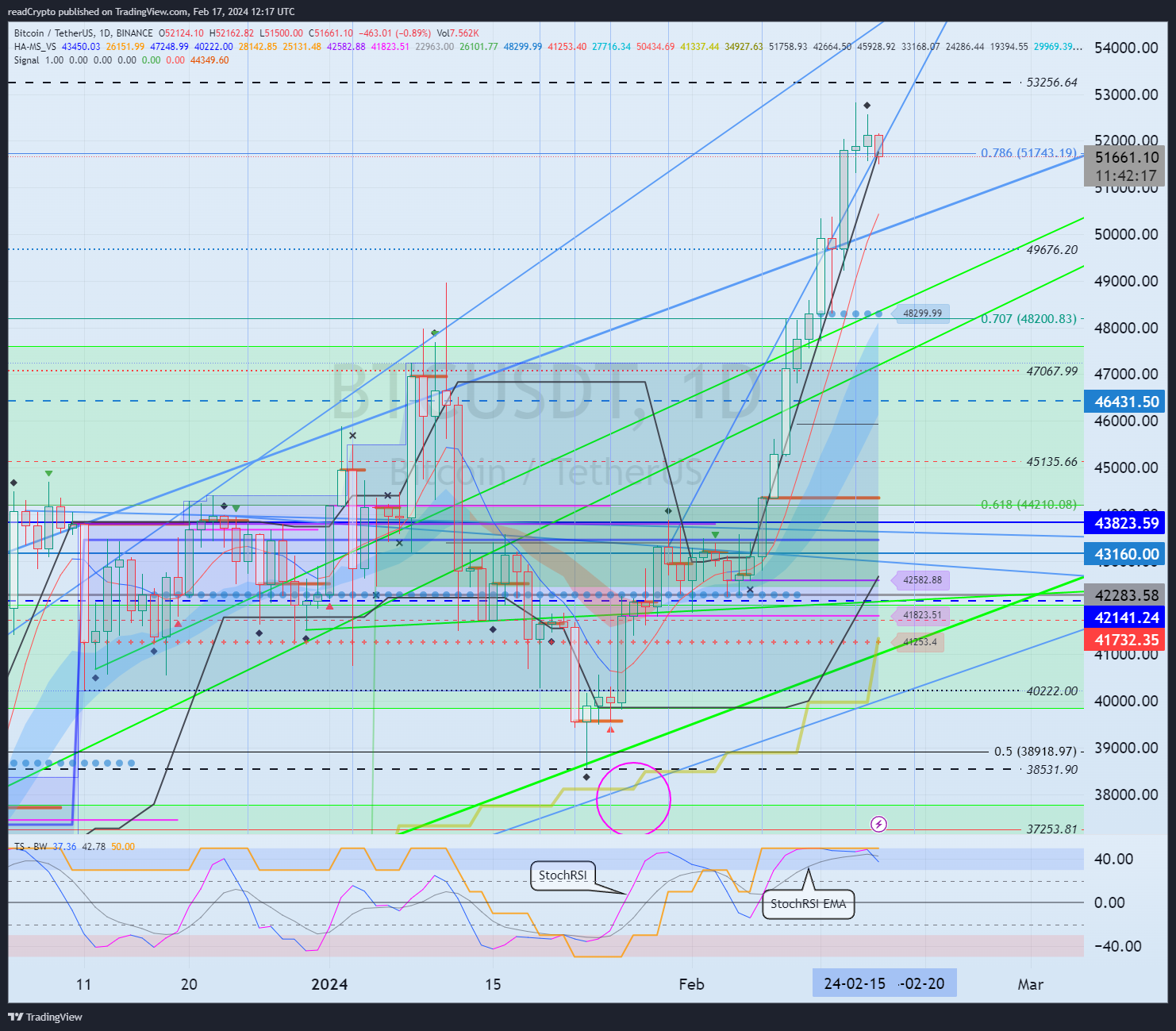Click the purple 42582.88 price tag
The image size is (1176, 1031).
point(921,580)
